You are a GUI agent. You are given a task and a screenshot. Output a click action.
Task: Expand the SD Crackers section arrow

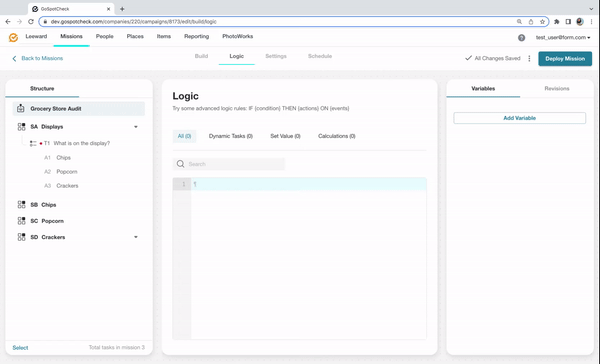click(x=136, y=237)
